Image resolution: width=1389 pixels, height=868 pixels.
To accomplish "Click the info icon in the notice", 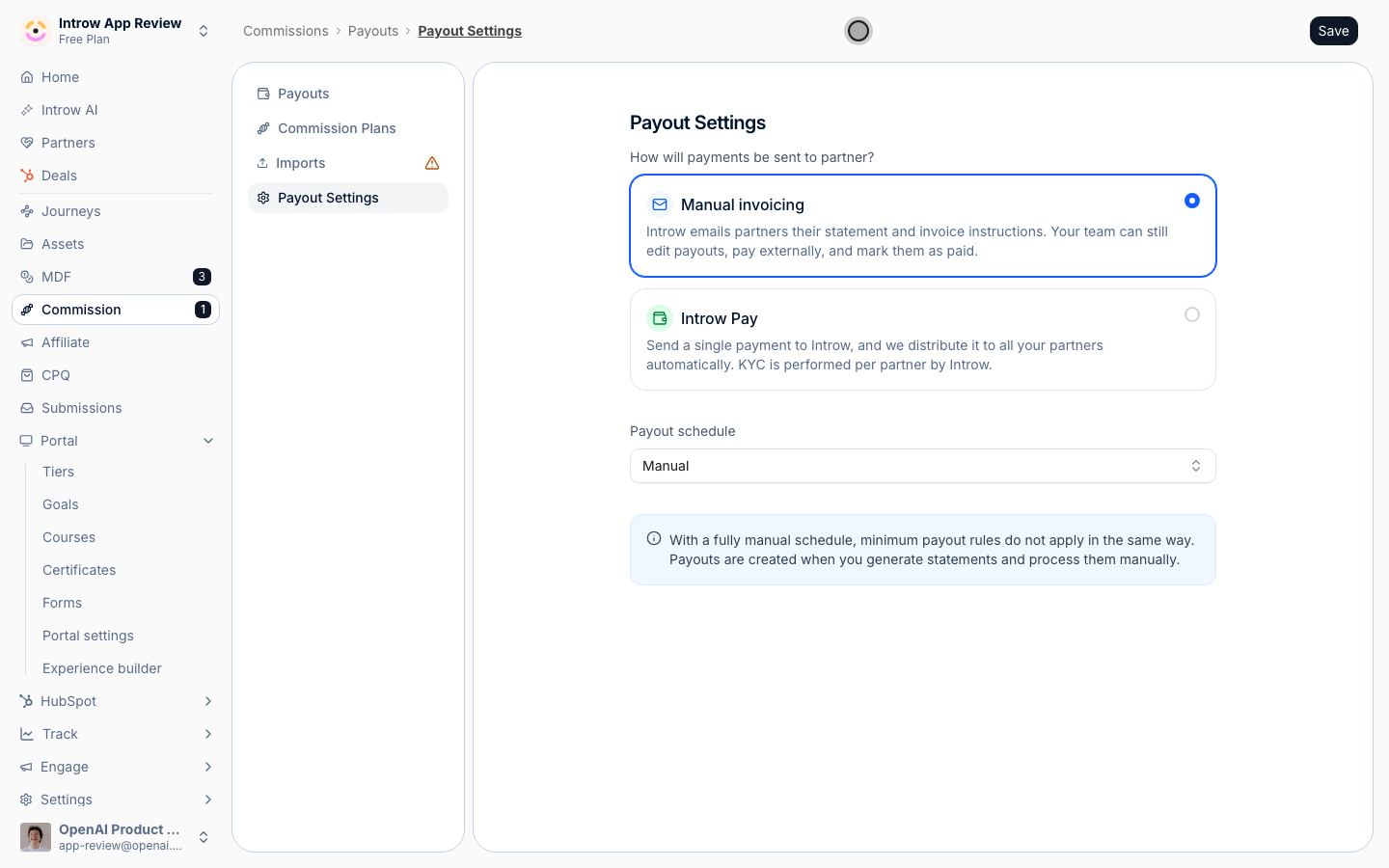I will 654,539.
